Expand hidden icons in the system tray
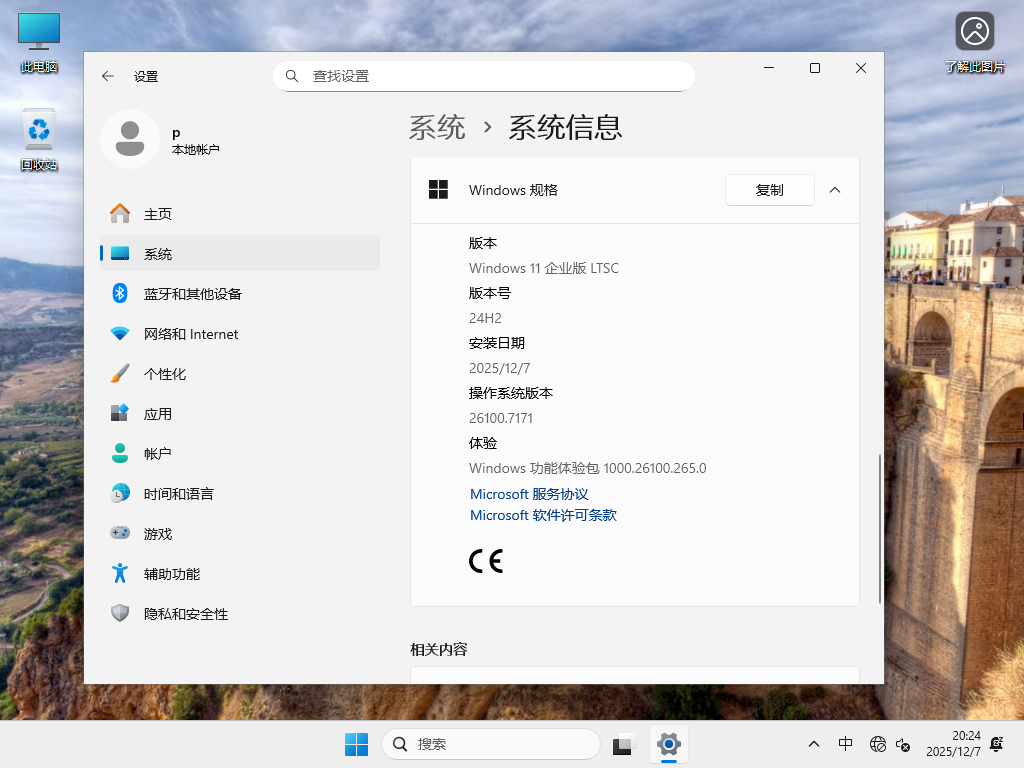Viewport: 1024px width, 768px height. 813,744
